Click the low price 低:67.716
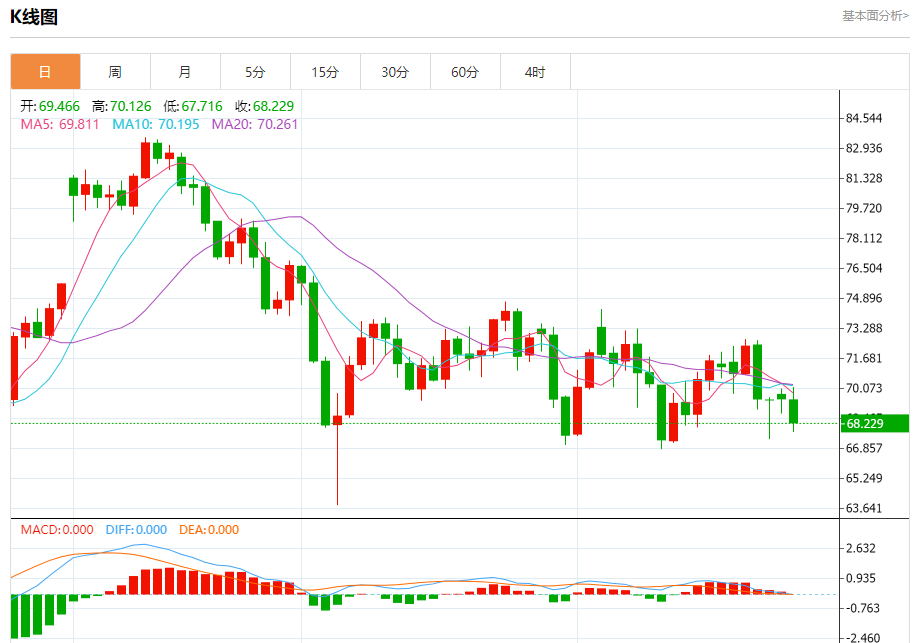Screen dimensions: 918x643 pos(193,106)
